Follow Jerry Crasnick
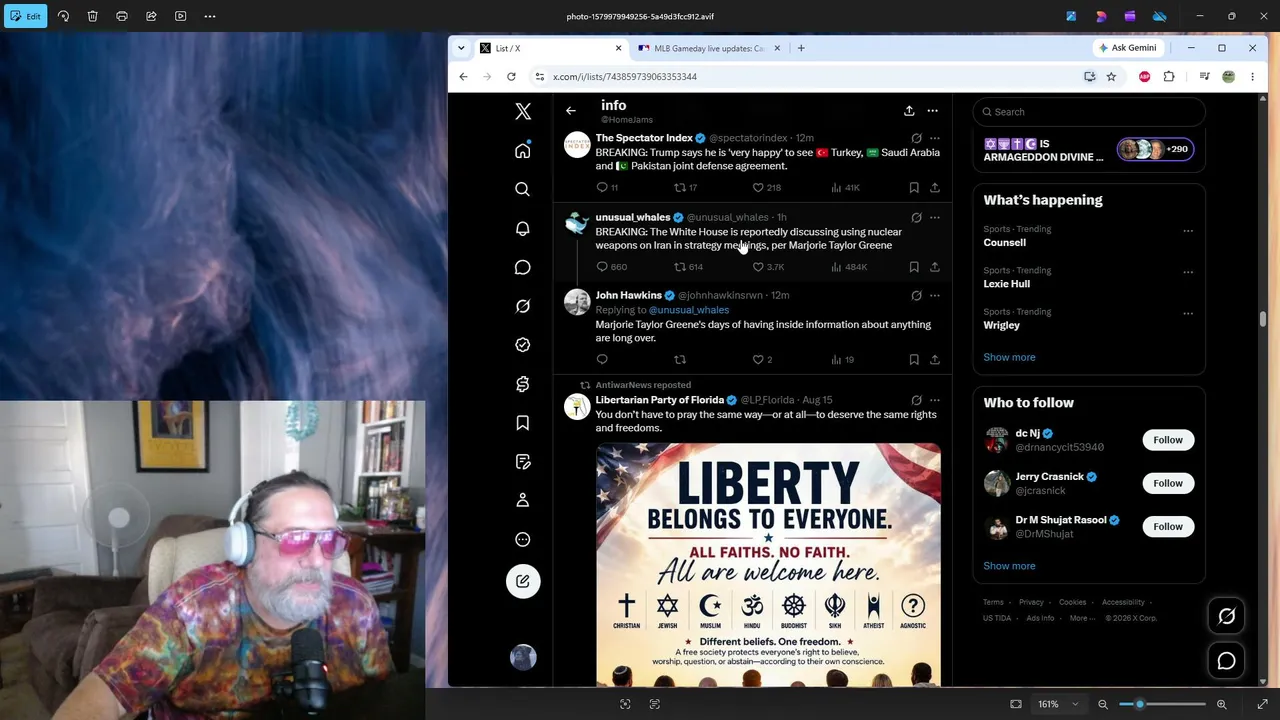 [x=1167, y=483]
